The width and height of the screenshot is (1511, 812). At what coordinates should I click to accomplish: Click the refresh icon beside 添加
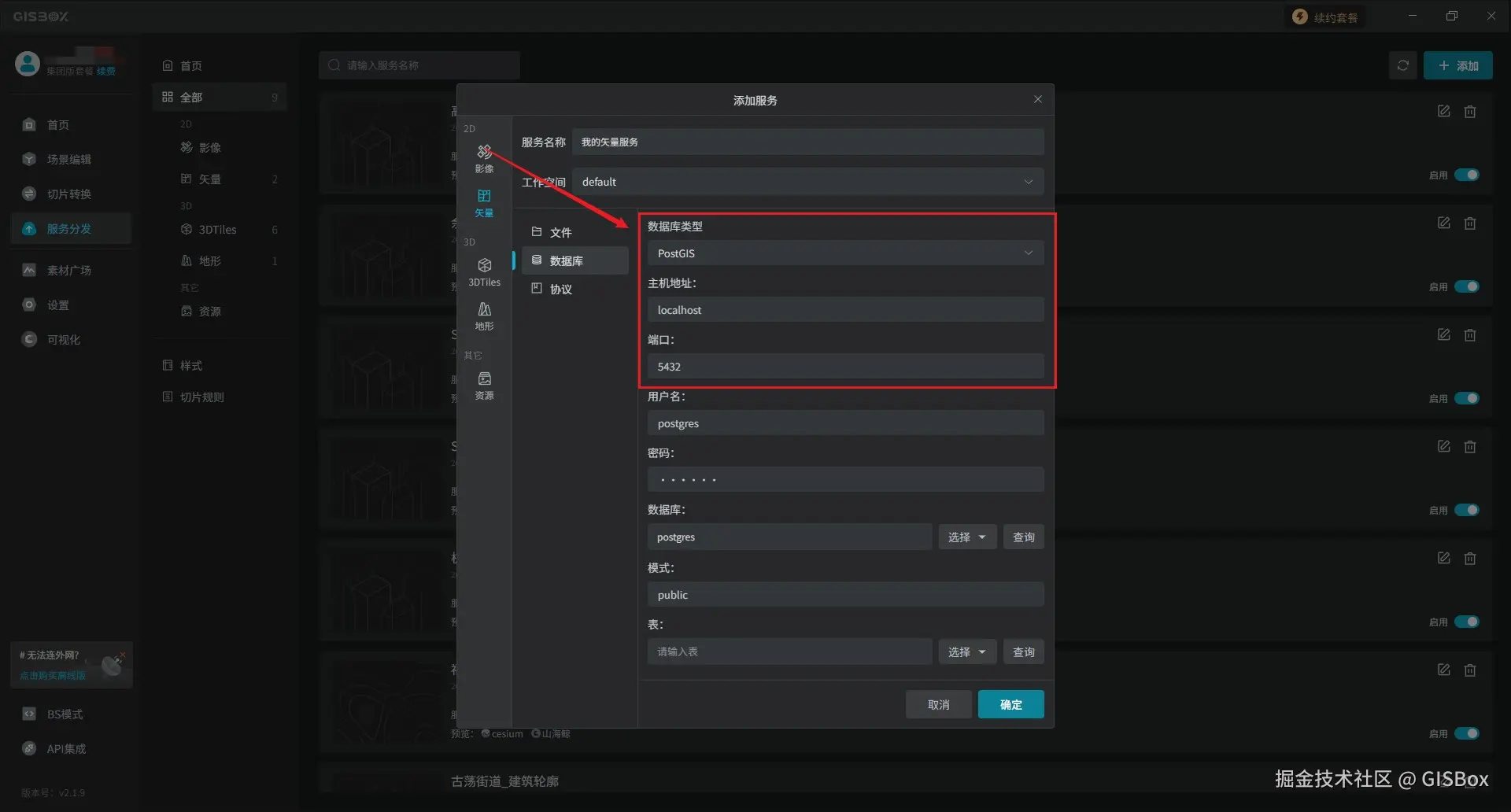pyautogui.click(x=1402, y=65)
